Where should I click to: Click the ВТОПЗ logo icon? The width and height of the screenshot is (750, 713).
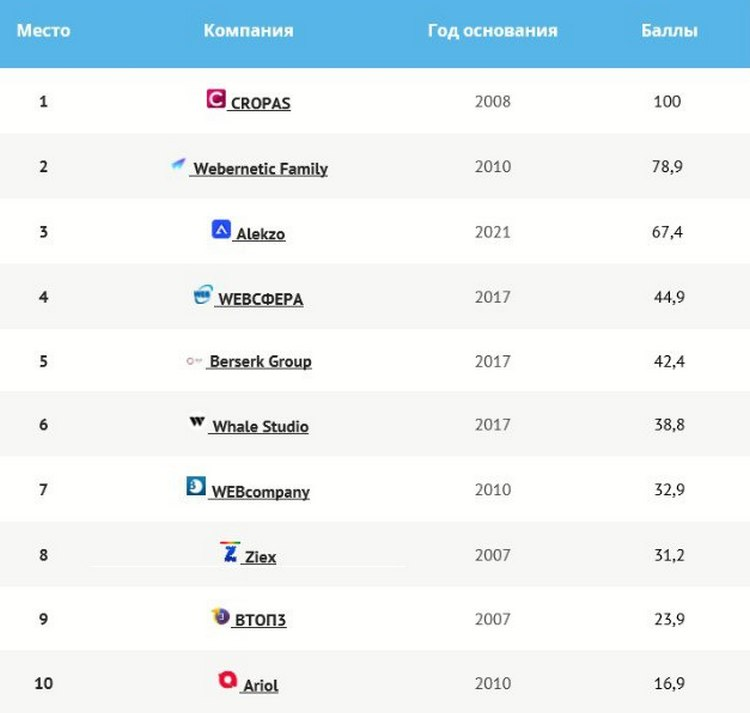click(x=220, y=617)
